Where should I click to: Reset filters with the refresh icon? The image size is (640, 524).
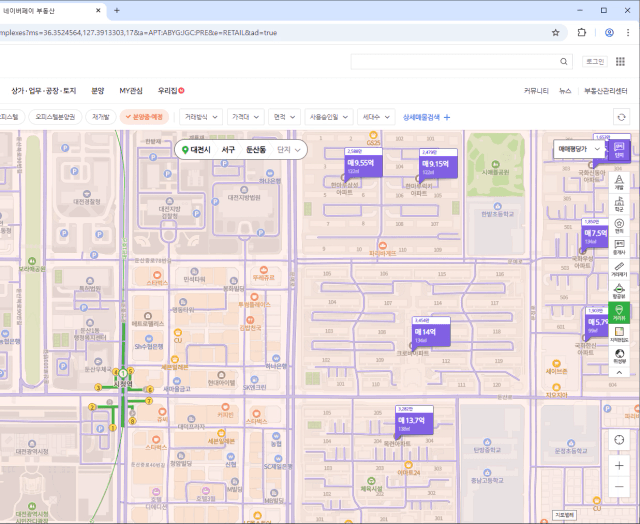(621, 117)
